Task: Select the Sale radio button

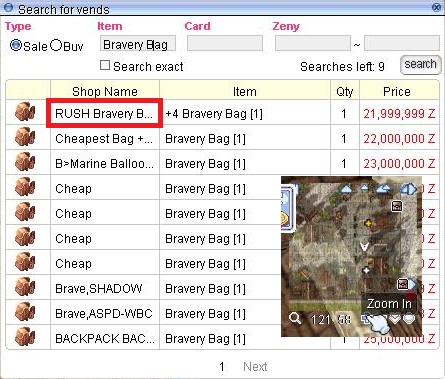Action: (x=16, y=45)
